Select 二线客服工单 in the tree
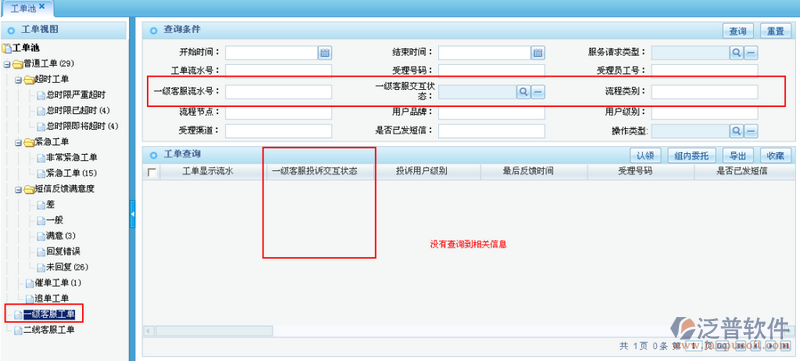 click(49, 330)
